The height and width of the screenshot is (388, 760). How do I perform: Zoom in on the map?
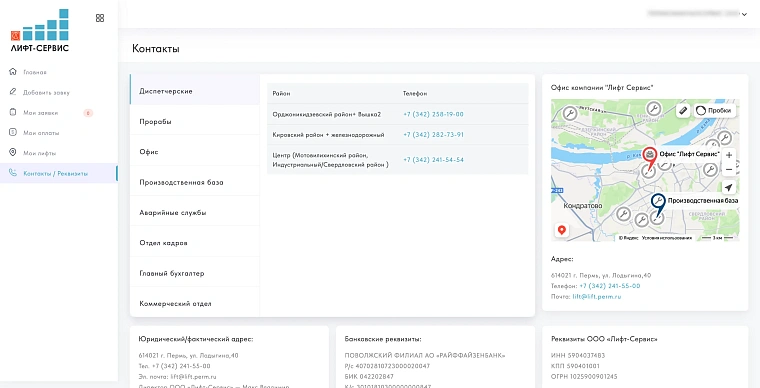pos(728,155)
